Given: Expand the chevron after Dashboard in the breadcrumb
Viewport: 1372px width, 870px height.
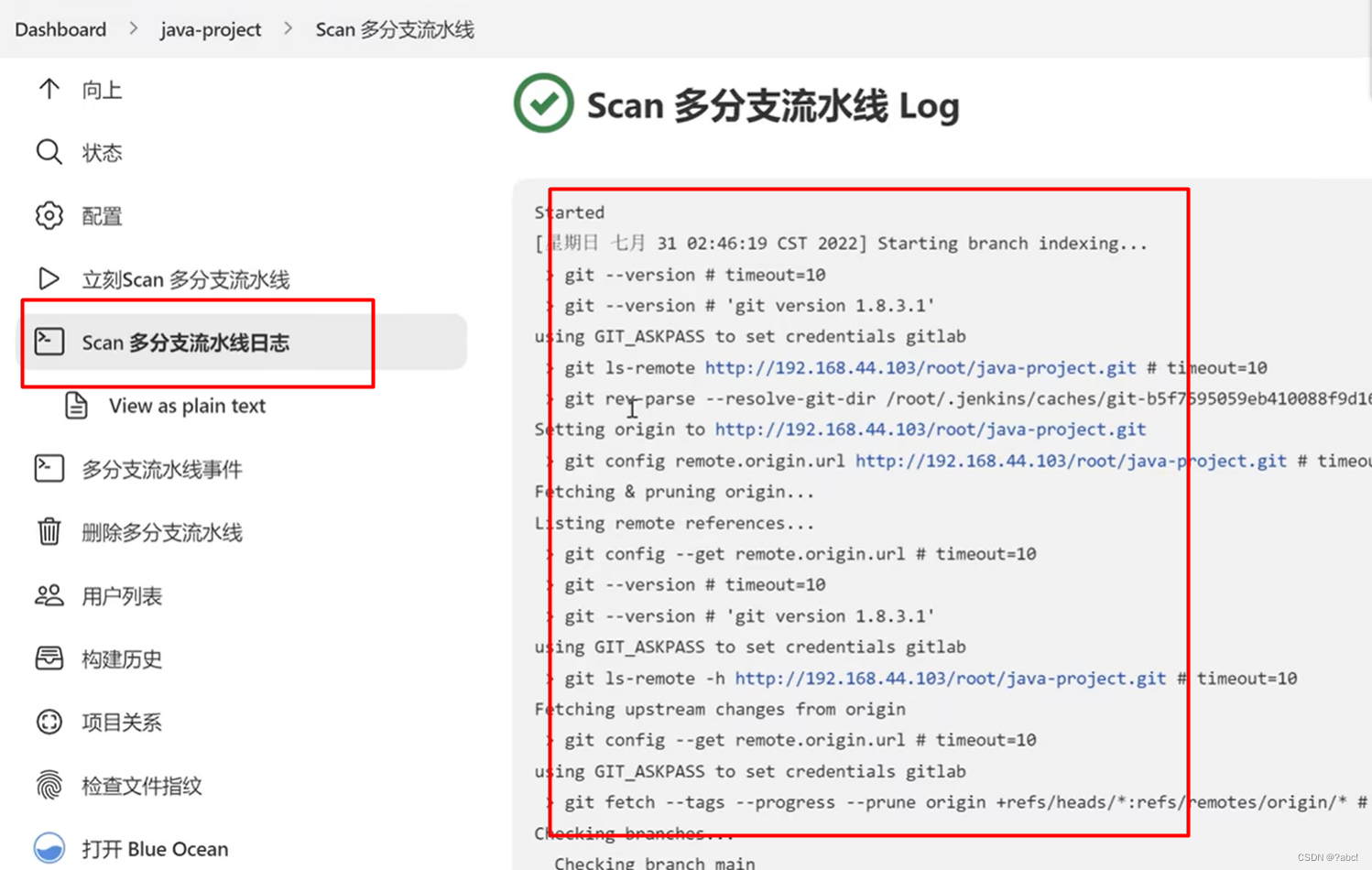Looking at the screenshot, I should (134, 29).
